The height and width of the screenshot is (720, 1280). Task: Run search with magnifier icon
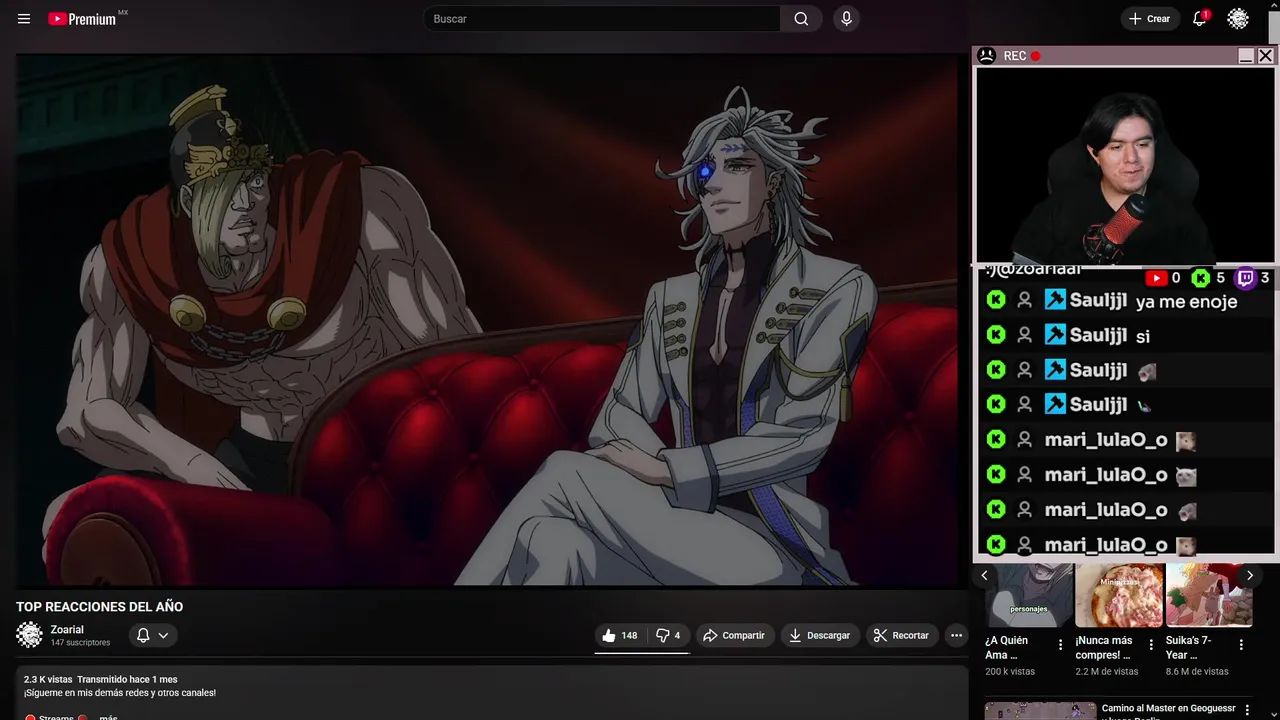tap(801, 19)
